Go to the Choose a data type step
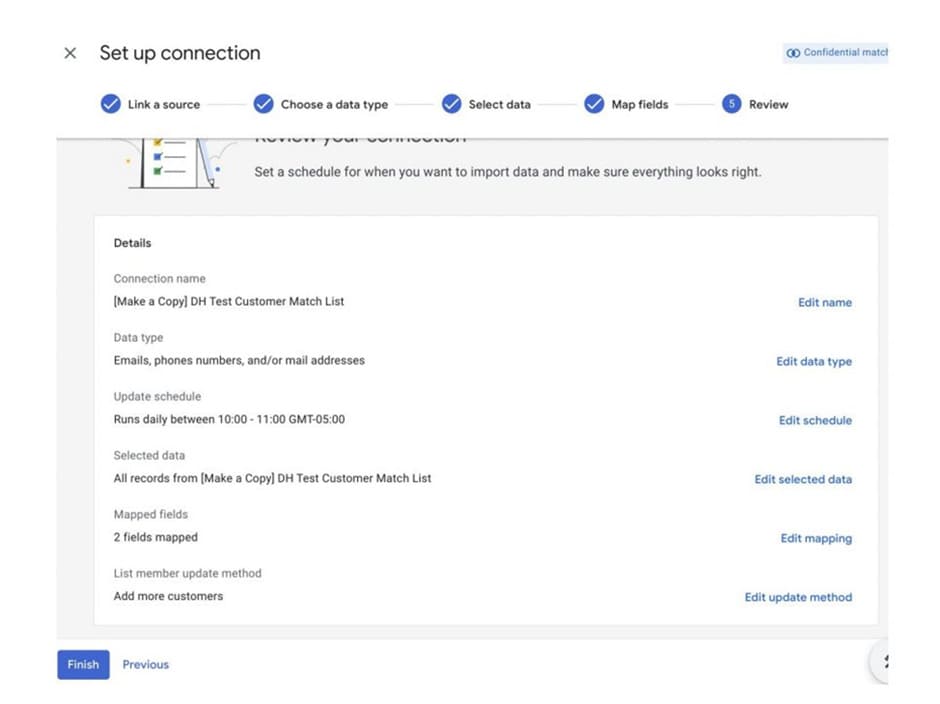Image resolution: width=940 pixels, height=704 pixels. click(x=334, y=104)
